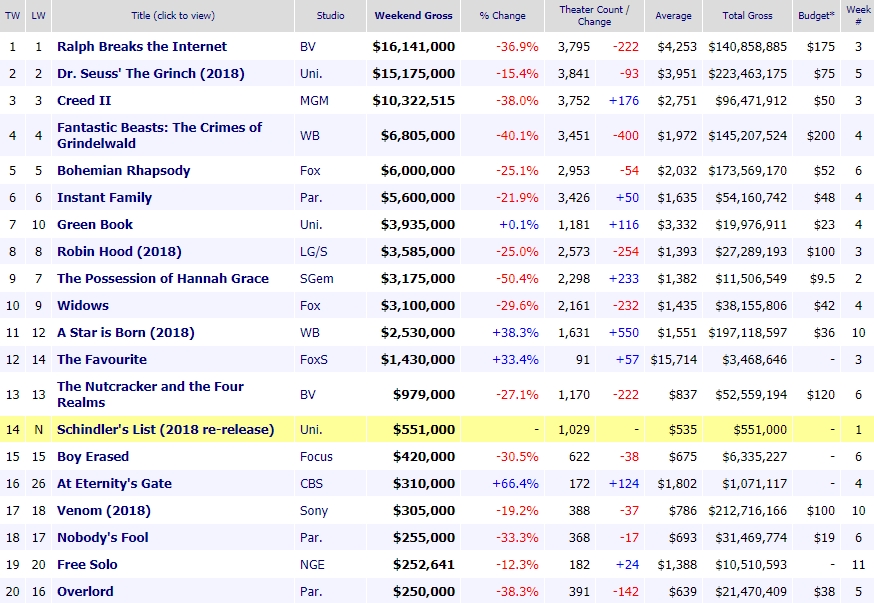Sort by the Week # column header
Image resolution: width=874 pixels, height=603 pixels.
(858, 16)
